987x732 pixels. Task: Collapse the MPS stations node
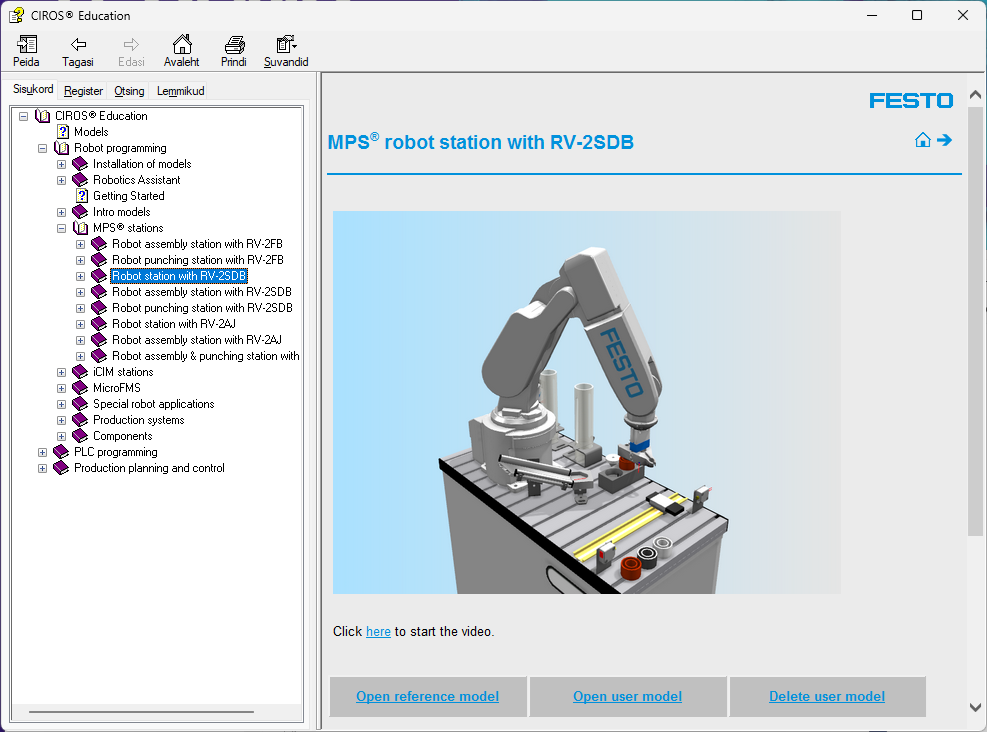point(62,228)
